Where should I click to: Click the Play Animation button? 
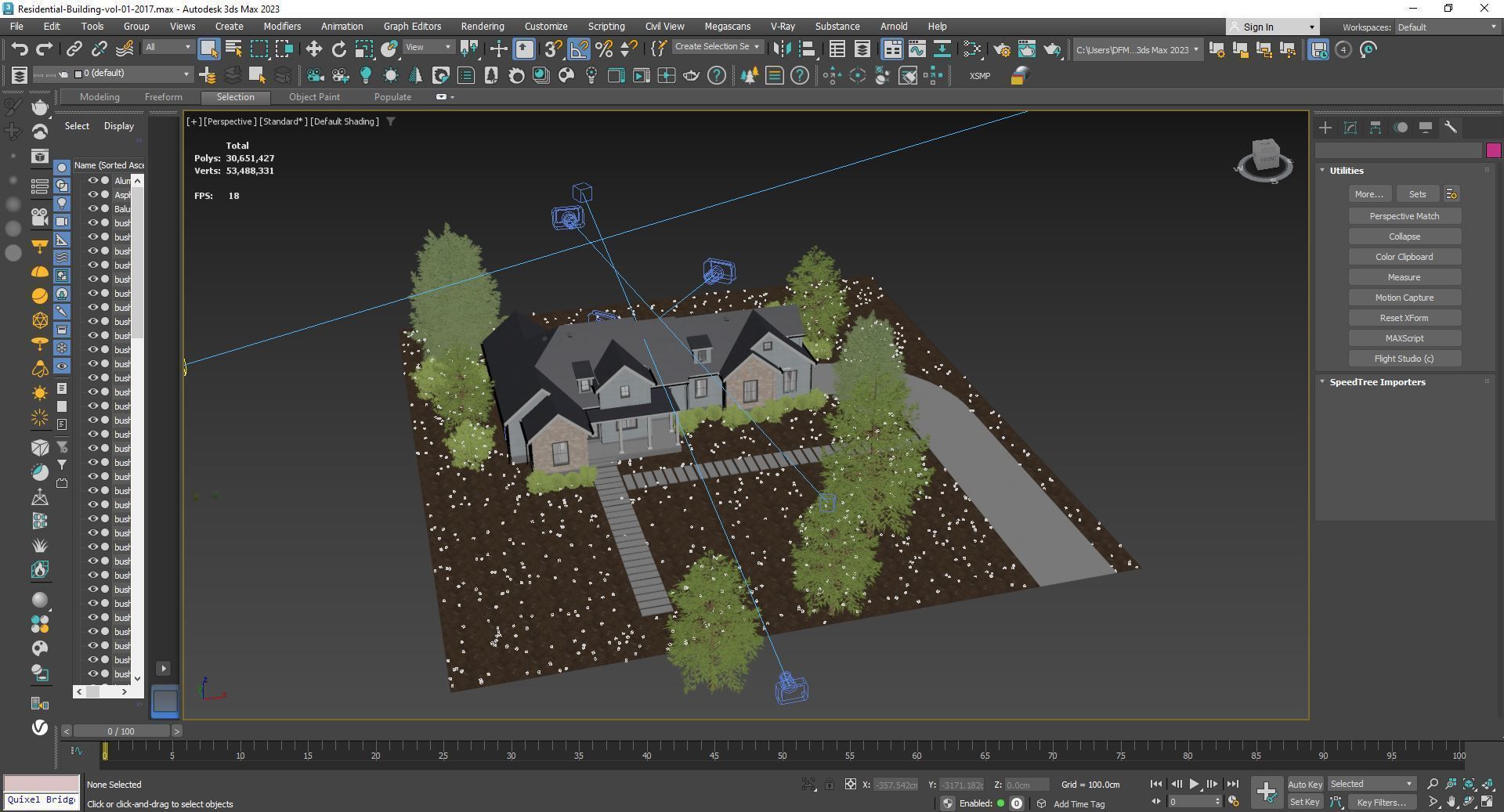pyautogui.click(x=1194, y=784)
